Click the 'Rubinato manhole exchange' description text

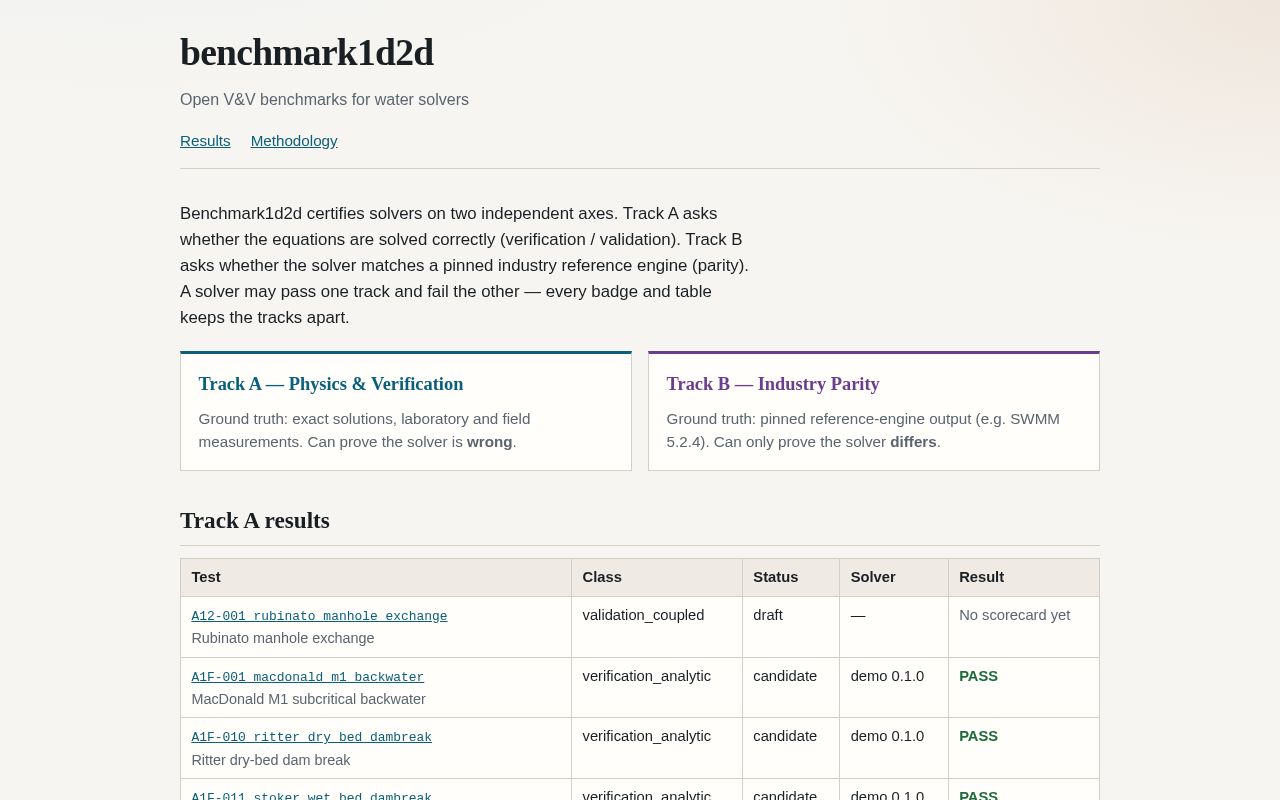[x=283, y=638]
